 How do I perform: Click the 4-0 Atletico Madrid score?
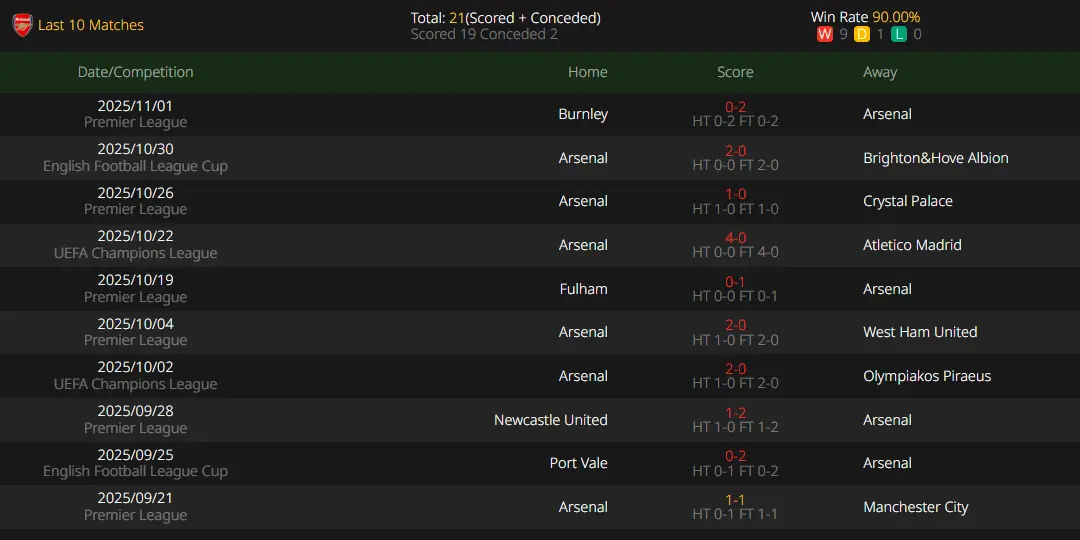(x=736, y=238)
